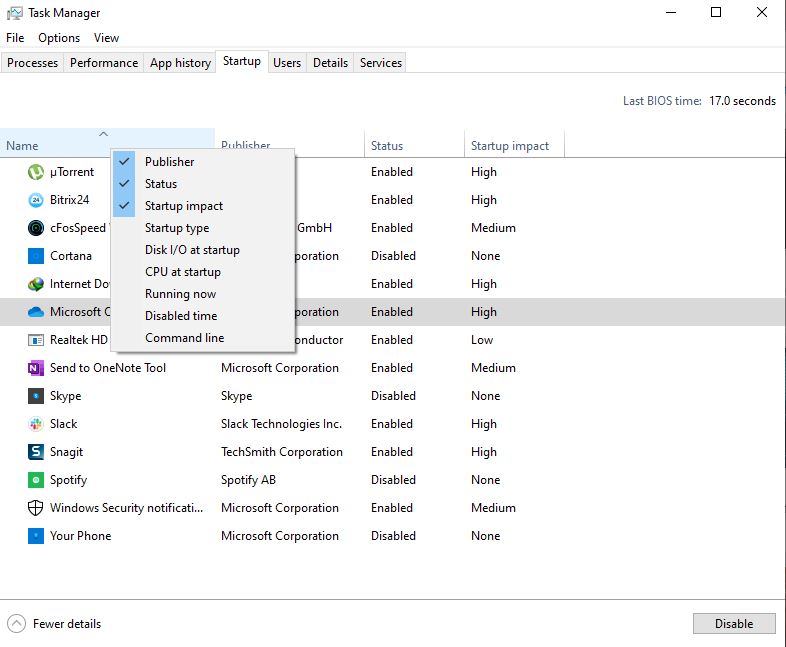
Task: Collapse view with Fewer details arrow
Action: (x=16, y=624)
